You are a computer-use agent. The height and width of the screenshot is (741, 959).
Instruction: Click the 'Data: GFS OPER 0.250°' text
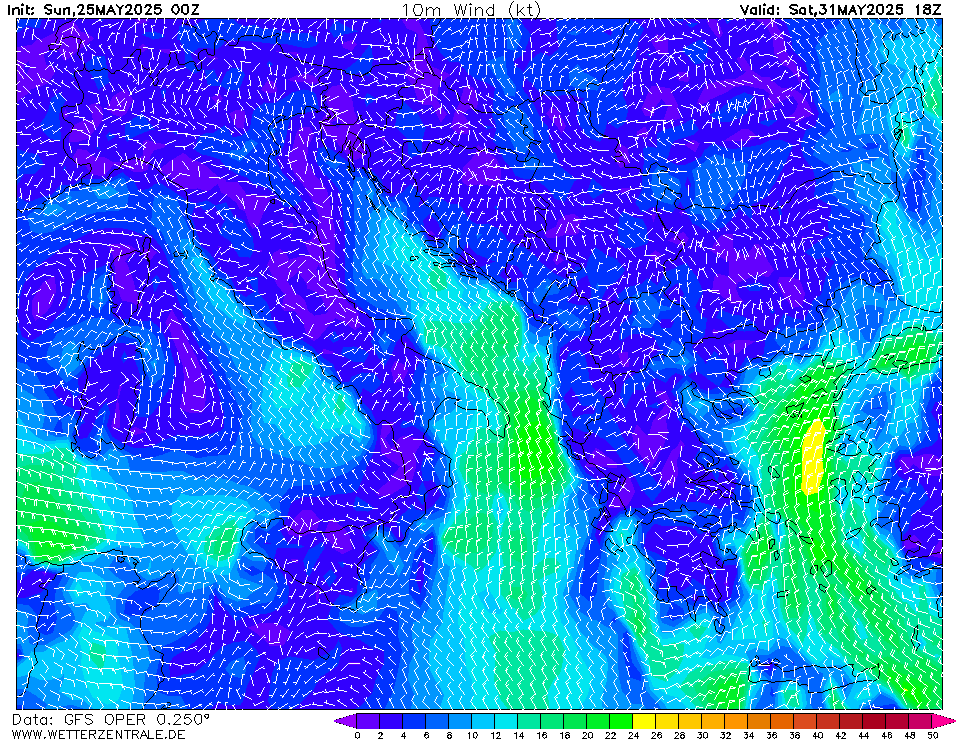111,720
